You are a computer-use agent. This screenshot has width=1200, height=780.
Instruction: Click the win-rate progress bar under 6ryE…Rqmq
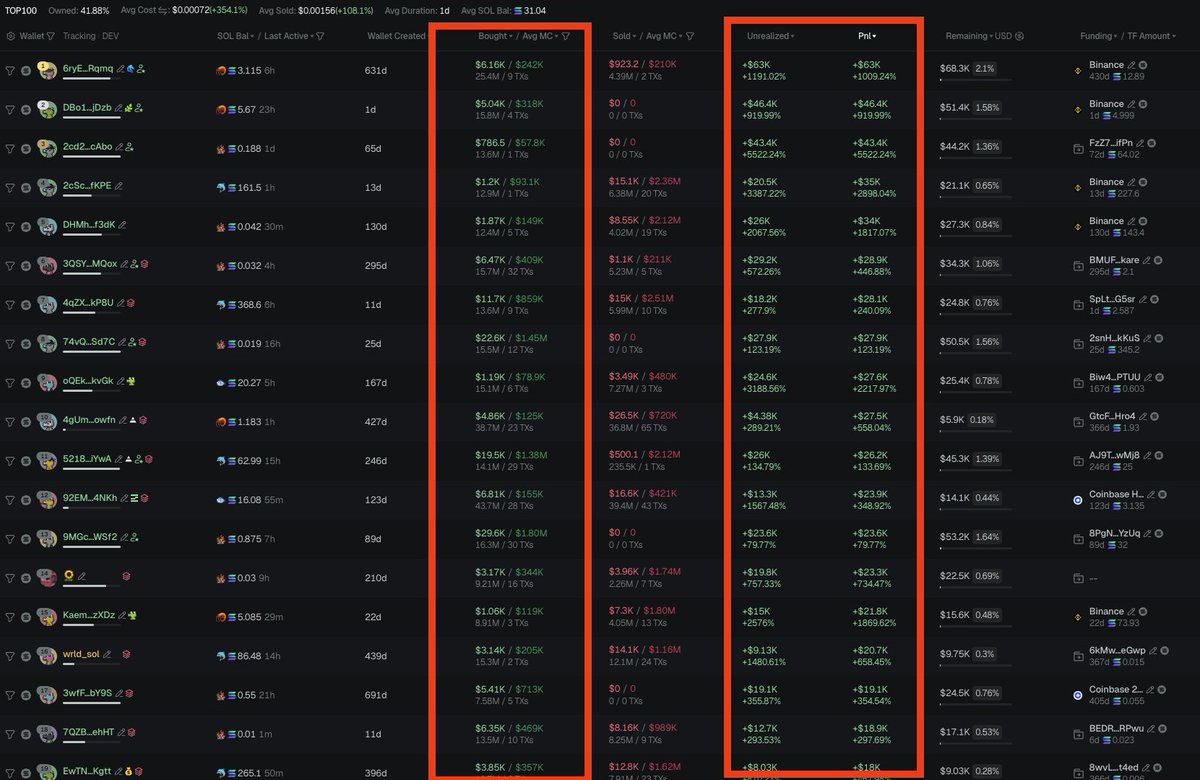91,78
